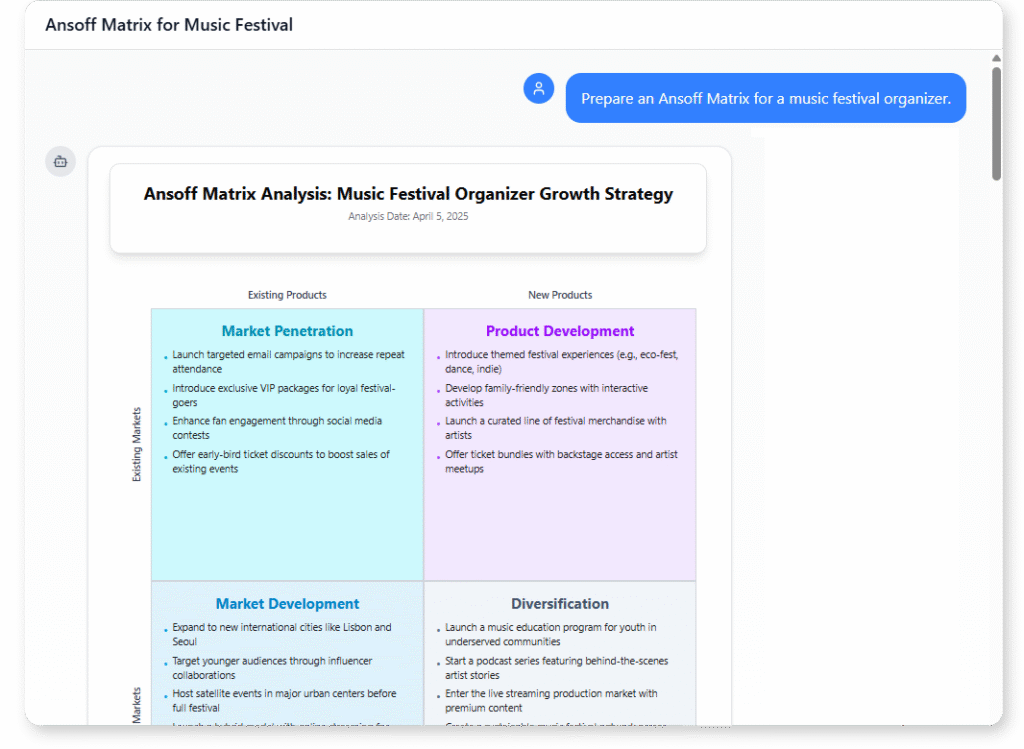Click the window title "Ansoff Matrix for Music Festival"
Screen dimensions: 1024x749
click(x=168, y=24)
